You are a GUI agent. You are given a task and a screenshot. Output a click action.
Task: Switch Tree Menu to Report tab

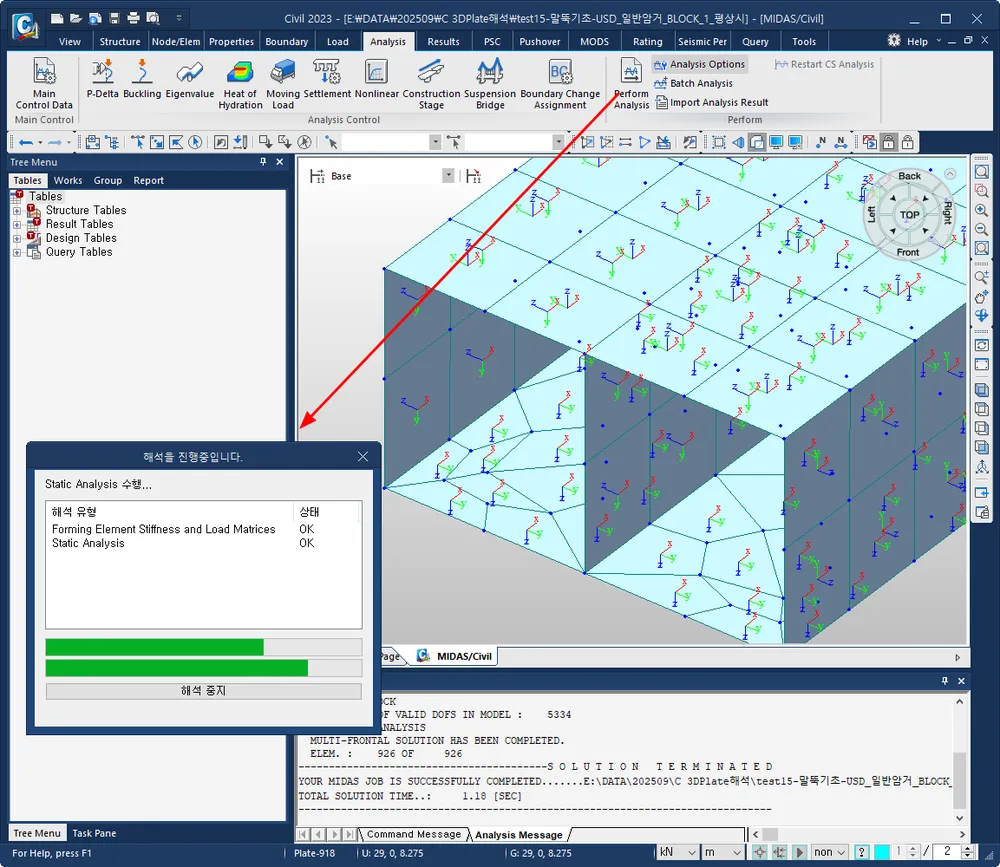coord(149,181)
